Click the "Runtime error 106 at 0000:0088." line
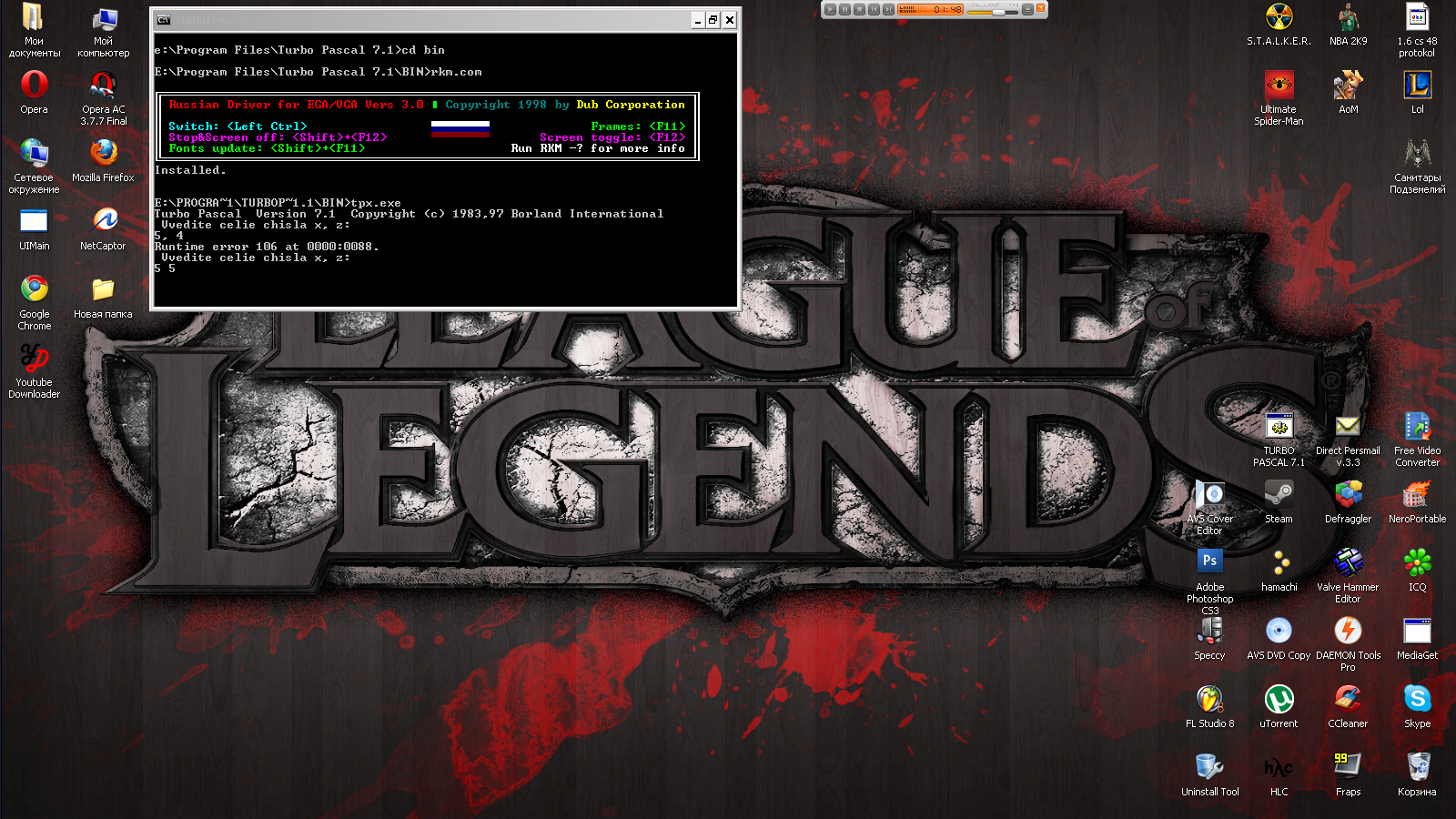Viewport: 1456px width, 819px height. click(267, 247)
